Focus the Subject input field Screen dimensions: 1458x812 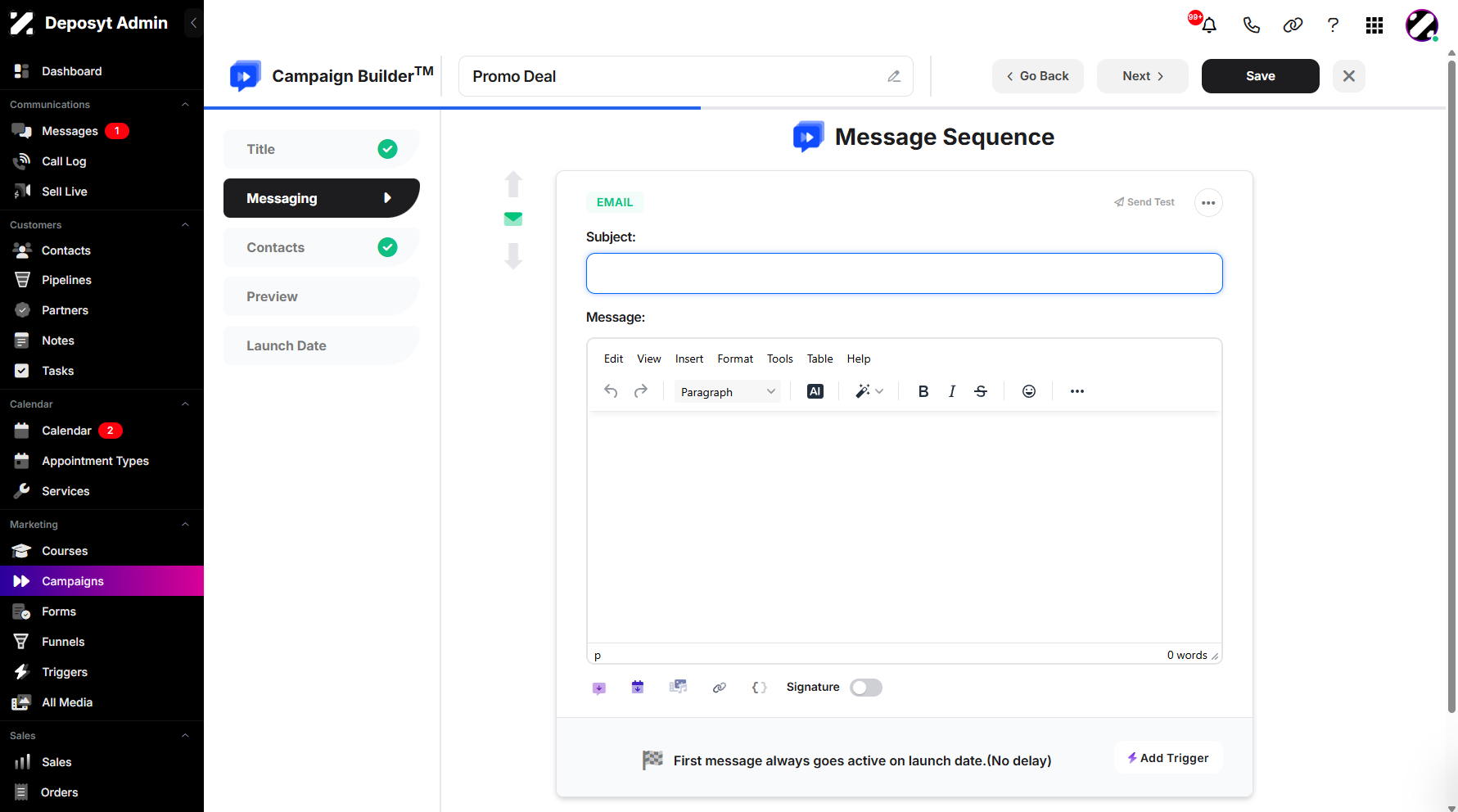pos(905,273)
